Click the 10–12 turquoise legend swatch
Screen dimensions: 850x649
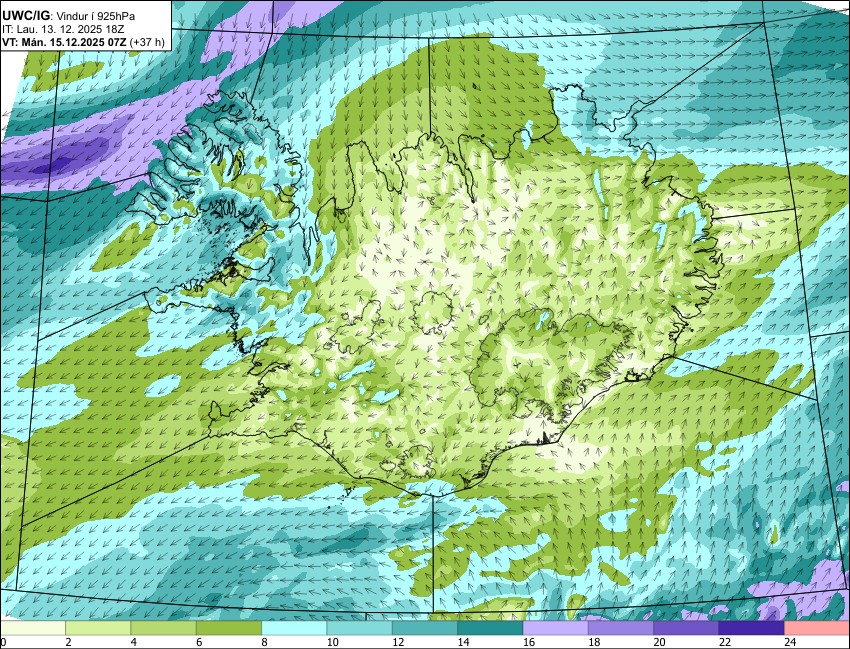359,628
